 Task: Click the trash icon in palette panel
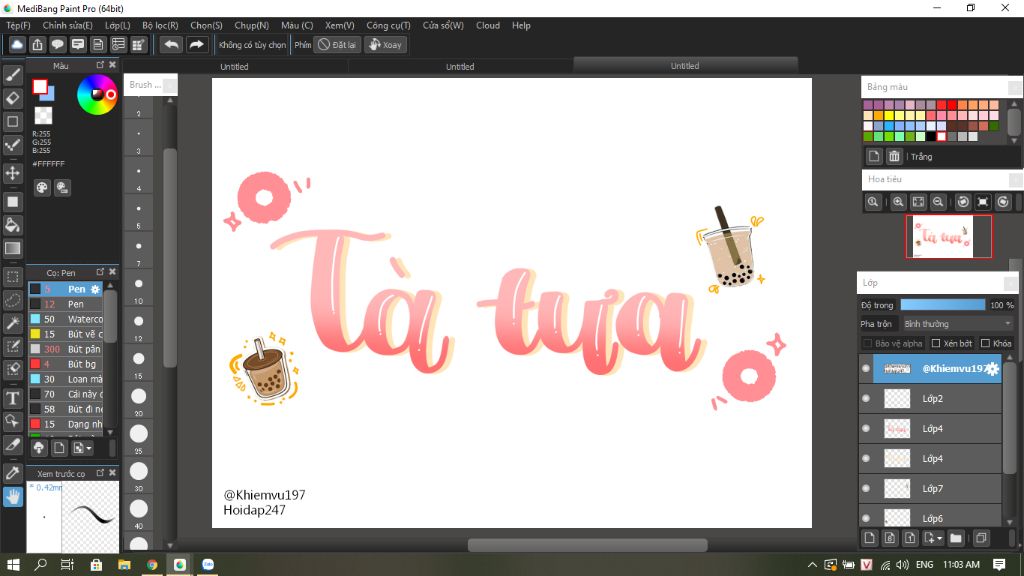894,156
